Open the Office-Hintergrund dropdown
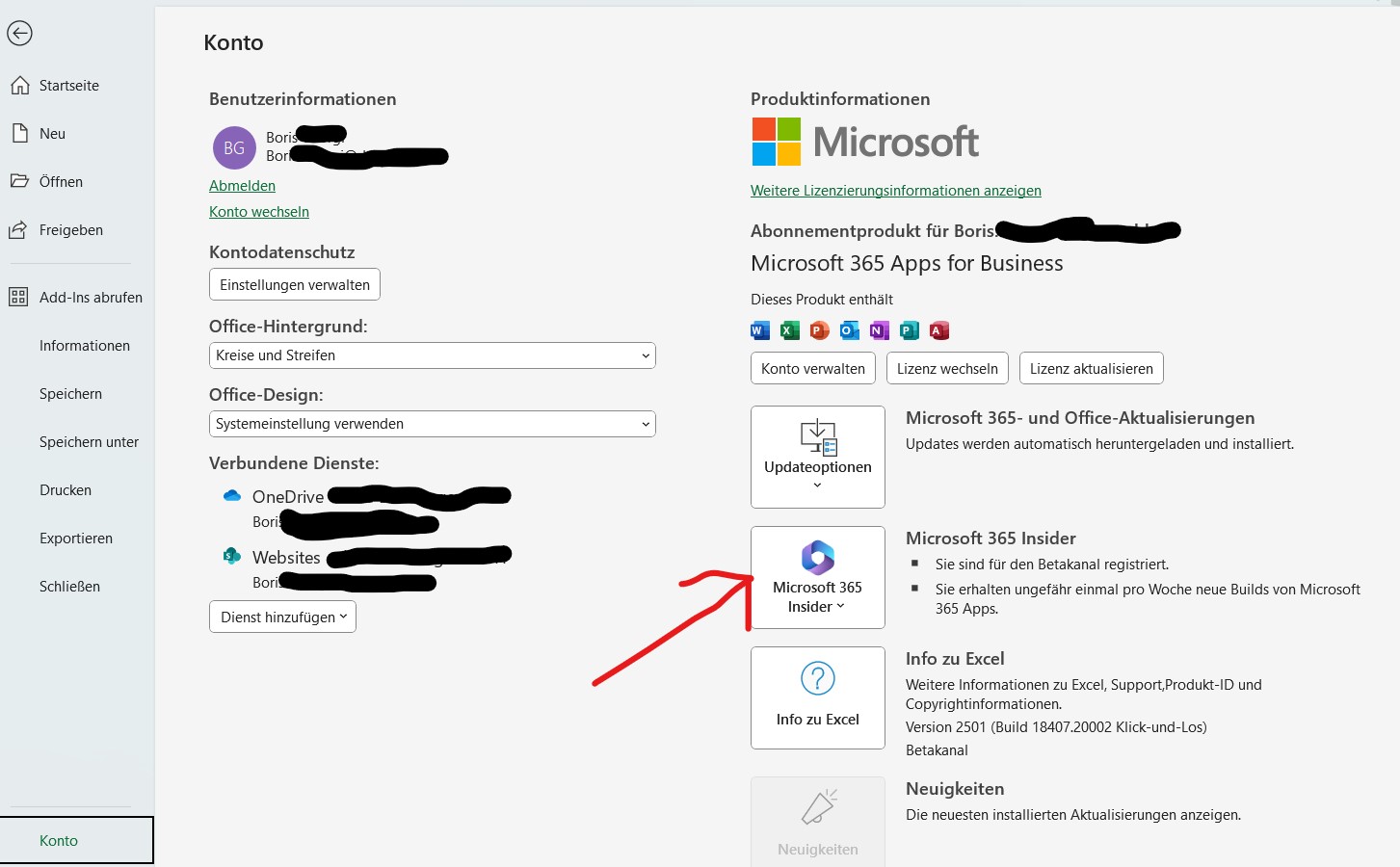This screenshot has width=1400, height=867. pyautogui.click(x=433, y=355)
